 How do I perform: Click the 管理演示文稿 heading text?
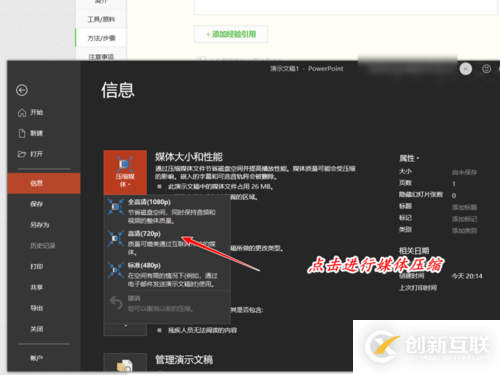coord(184,360)
